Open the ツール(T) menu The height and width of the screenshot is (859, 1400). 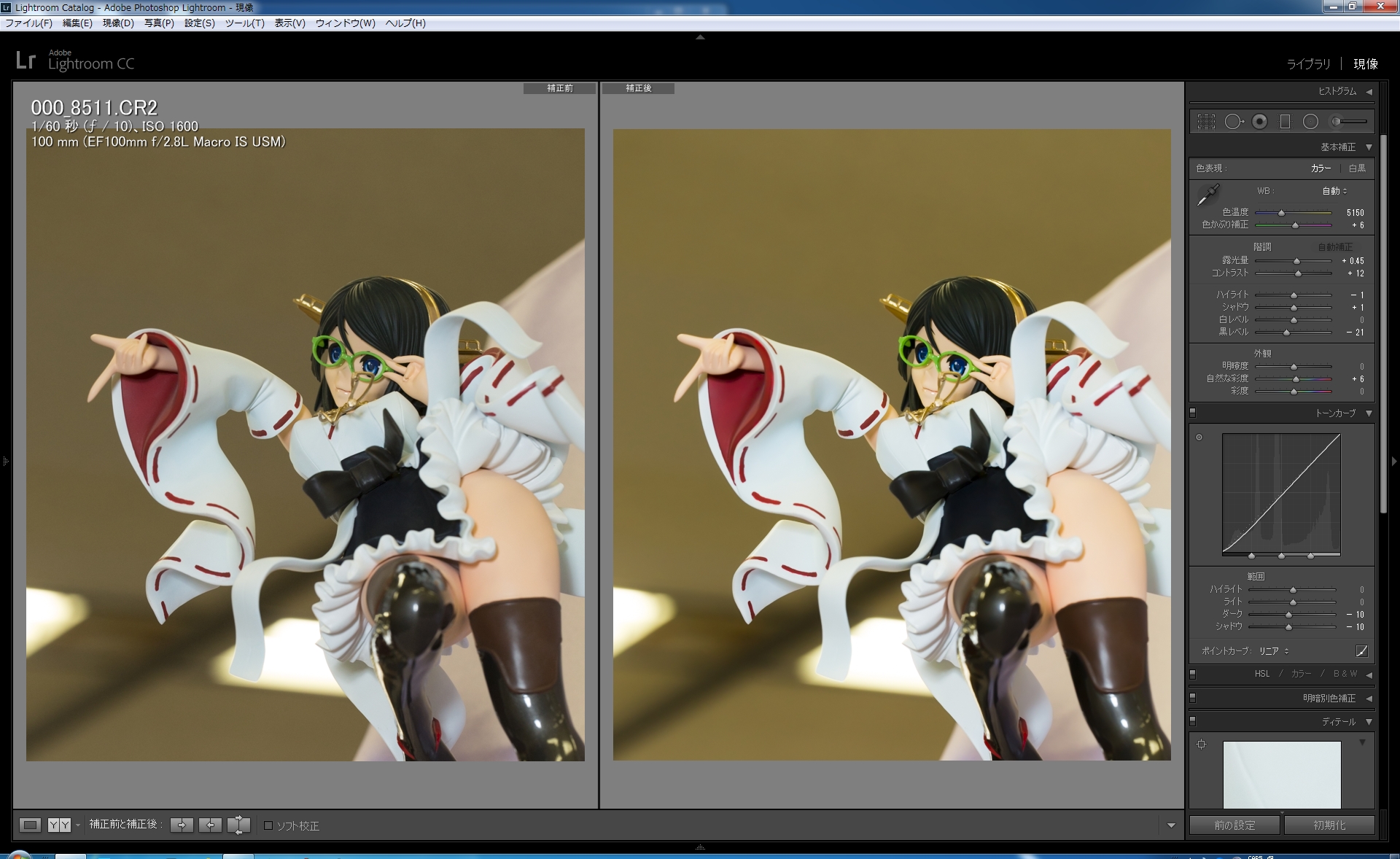244,23
